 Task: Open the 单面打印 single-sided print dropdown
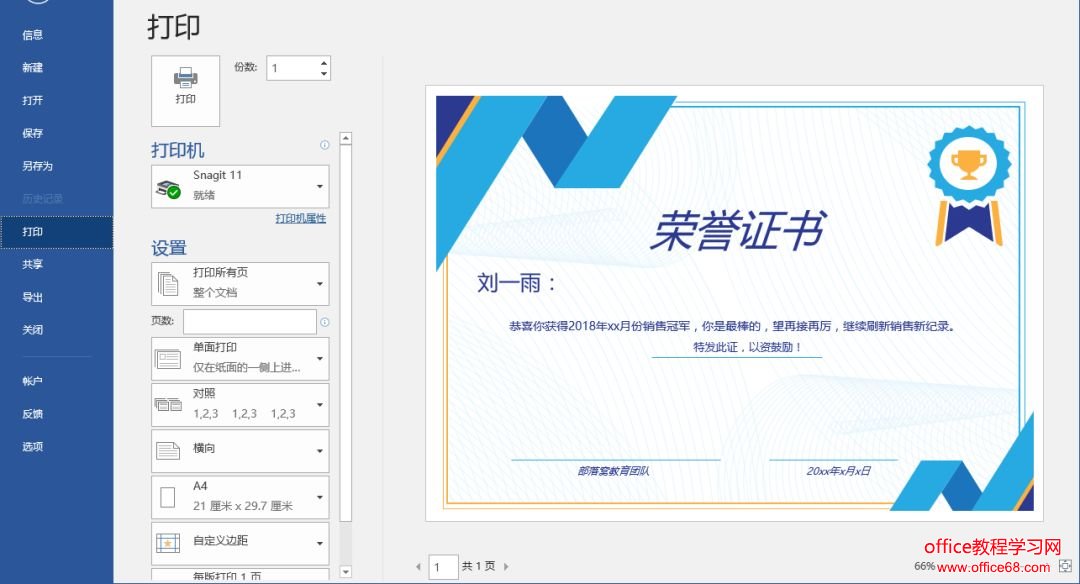pyautogui.click(x=240, y=358)
